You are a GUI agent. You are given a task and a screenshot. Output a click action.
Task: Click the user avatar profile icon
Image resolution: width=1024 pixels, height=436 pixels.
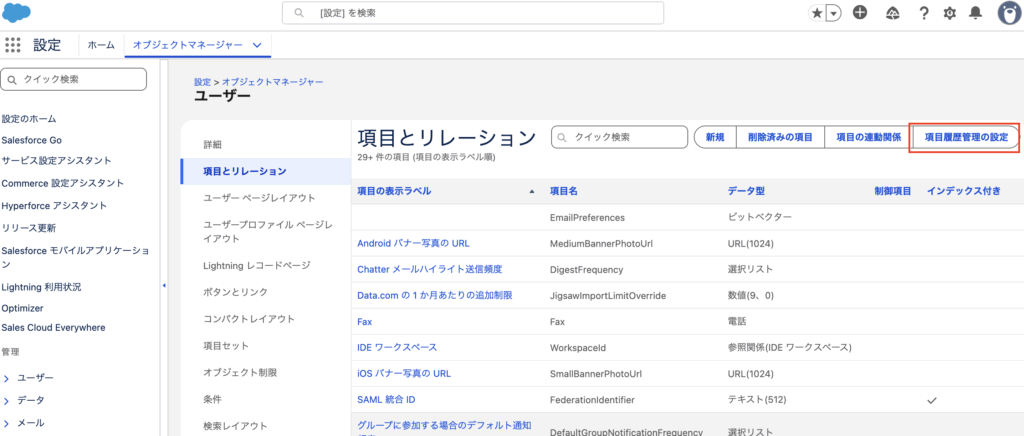[x=1008, y=13]
